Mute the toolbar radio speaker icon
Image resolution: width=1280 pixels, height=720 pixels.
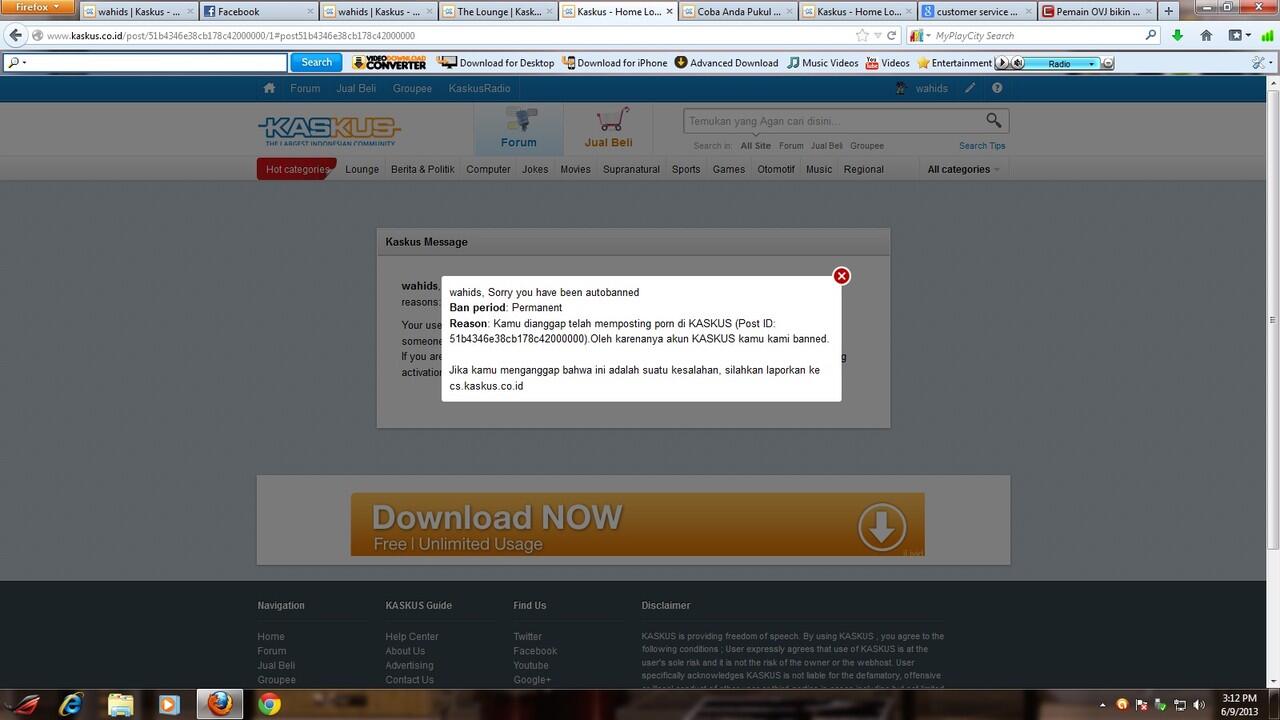[1018, 63]
